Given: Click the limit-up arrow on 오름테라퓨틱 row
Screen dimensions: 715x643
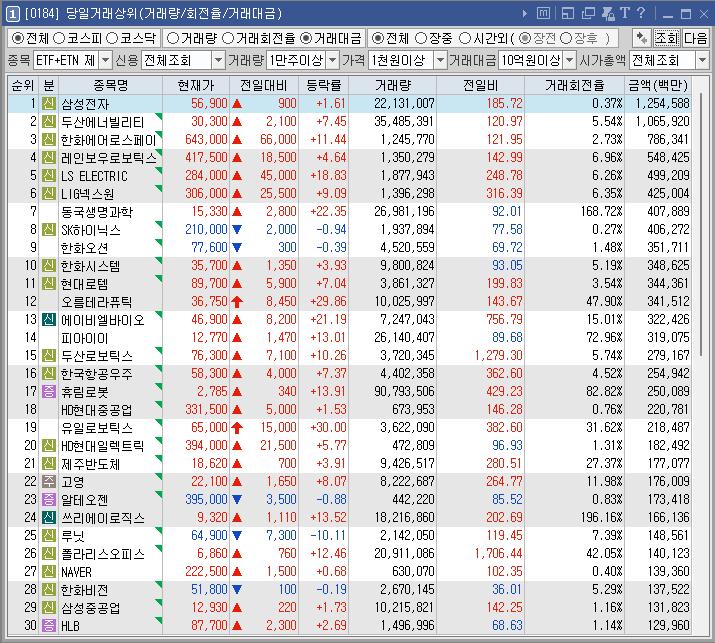Looking at the screenshot, I should coord(237,301).
